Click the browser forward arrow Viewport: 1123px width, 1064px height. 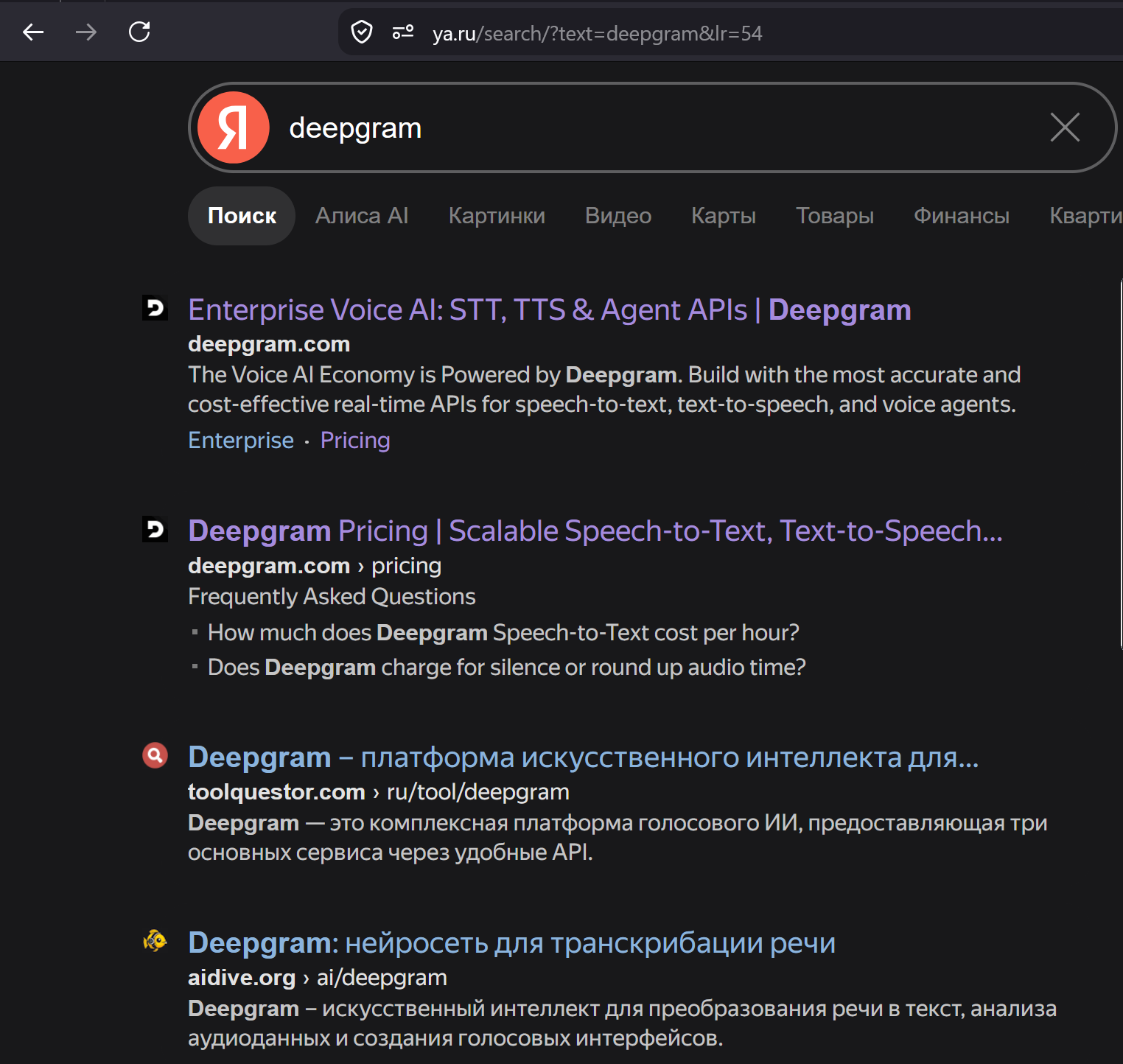(86, 32)
